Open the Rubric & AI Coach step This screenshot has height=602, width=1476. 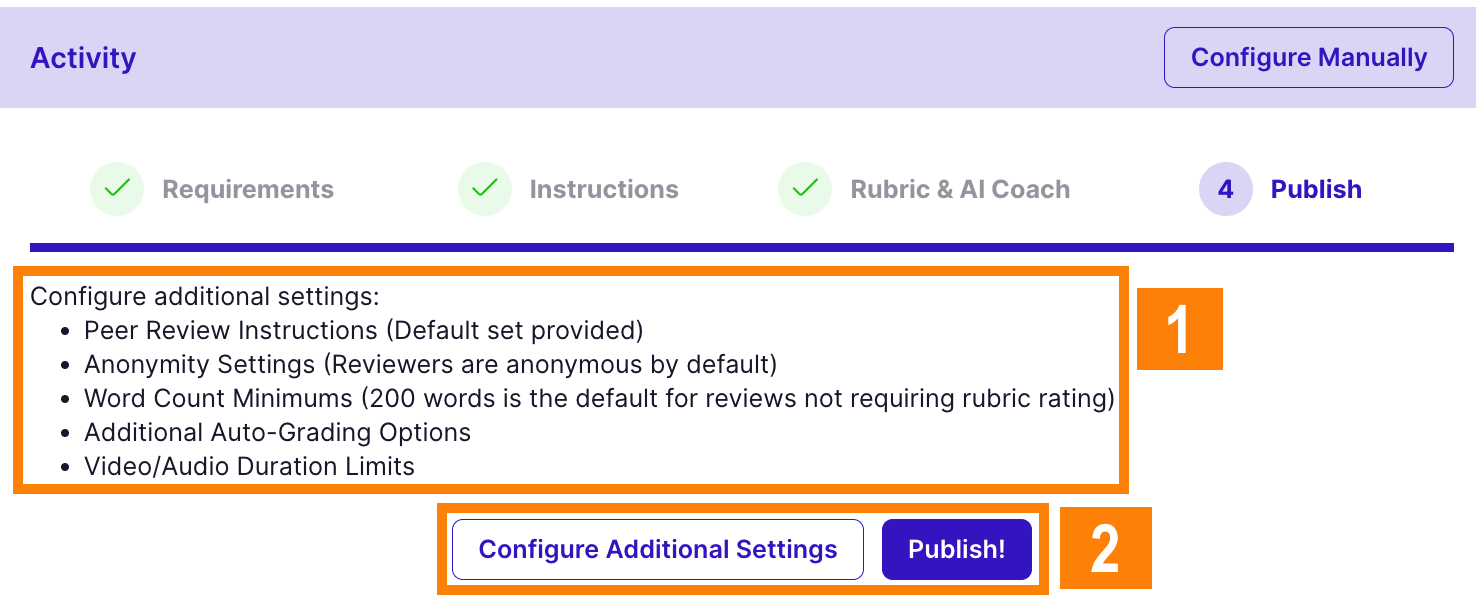click(961, 189)
